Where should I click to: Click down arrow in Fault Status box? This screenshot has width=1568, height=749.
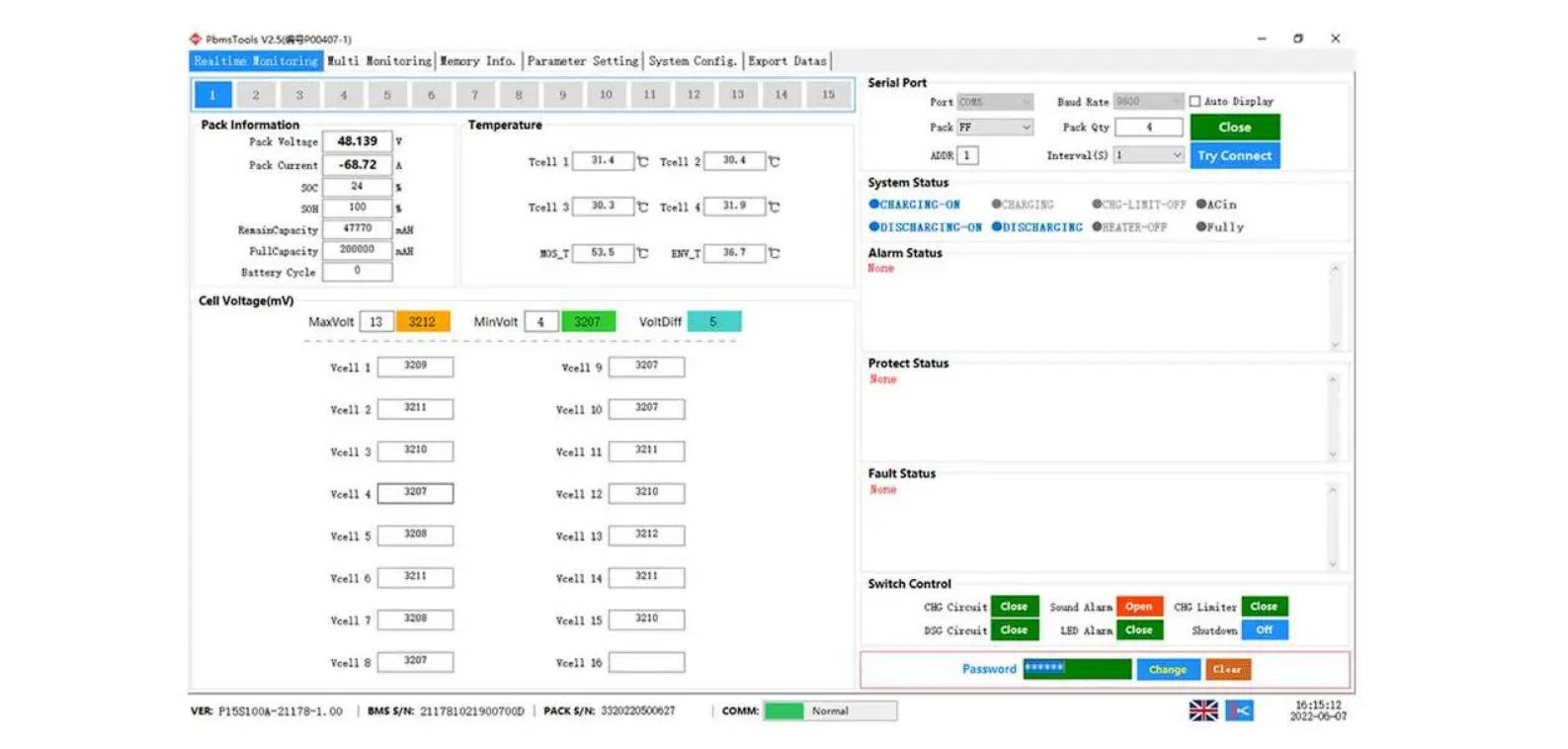coord(1333,564)
